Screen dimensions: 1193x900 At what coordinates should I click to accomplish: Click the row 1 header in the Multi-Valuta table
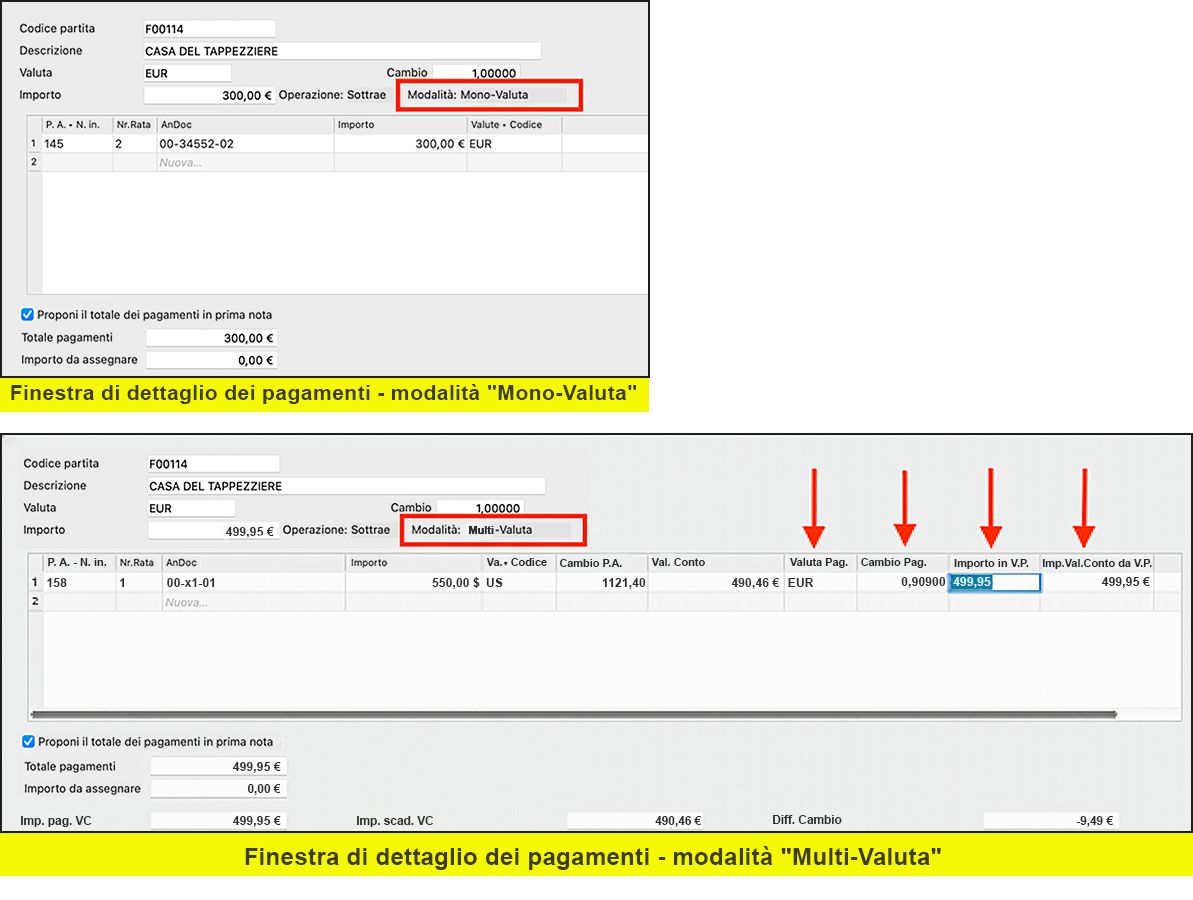35,582
